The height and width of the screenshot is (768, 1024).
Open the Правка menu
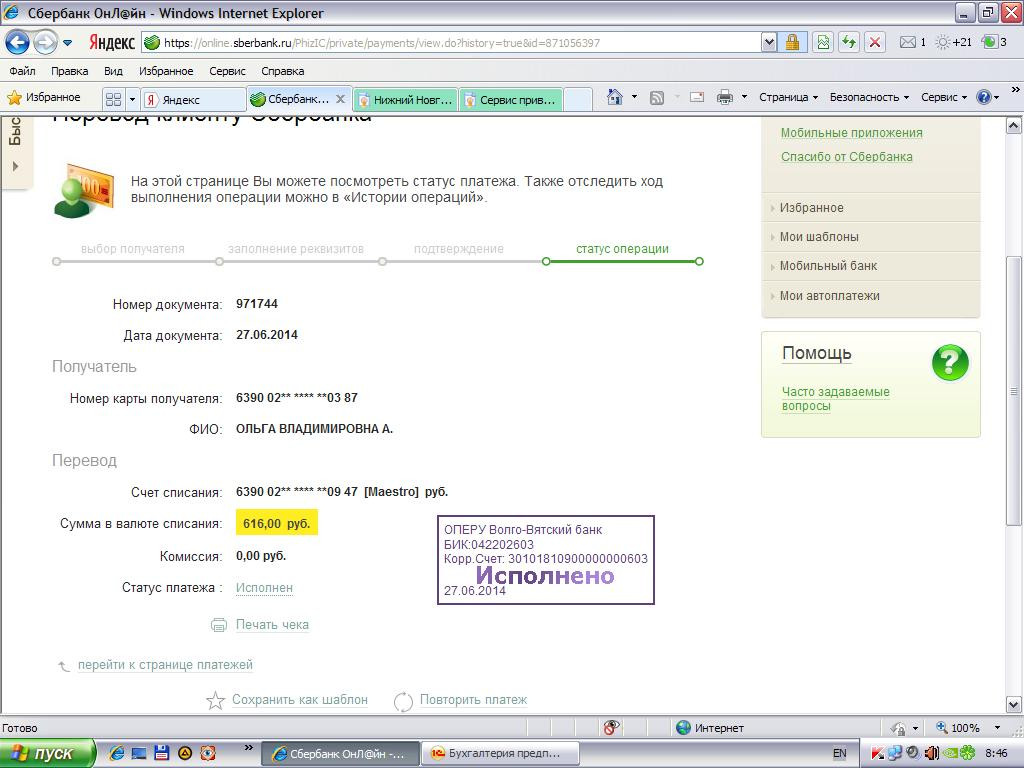[69, 71]
